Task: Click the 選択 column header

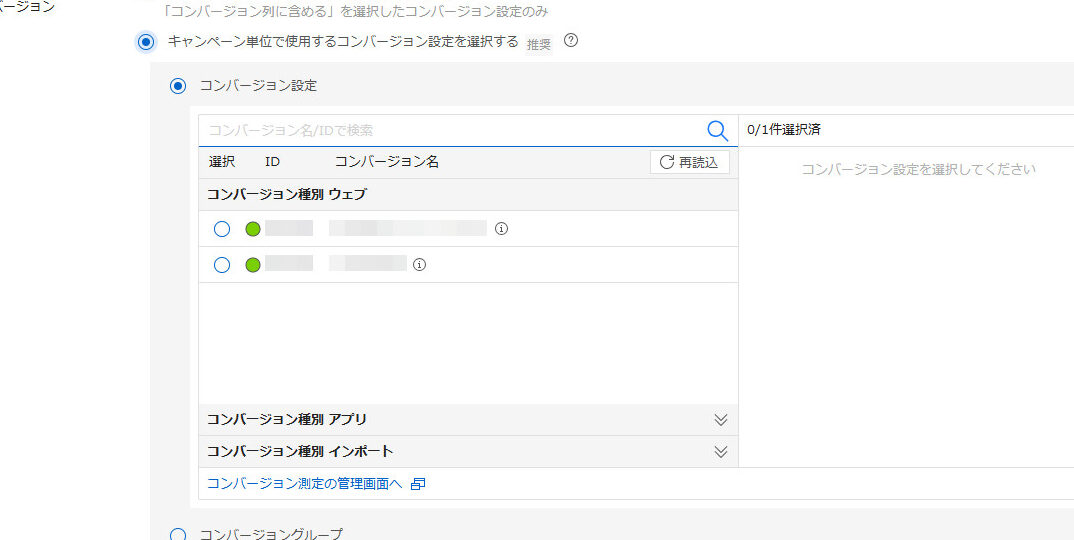Action: [x=222, y=162]
